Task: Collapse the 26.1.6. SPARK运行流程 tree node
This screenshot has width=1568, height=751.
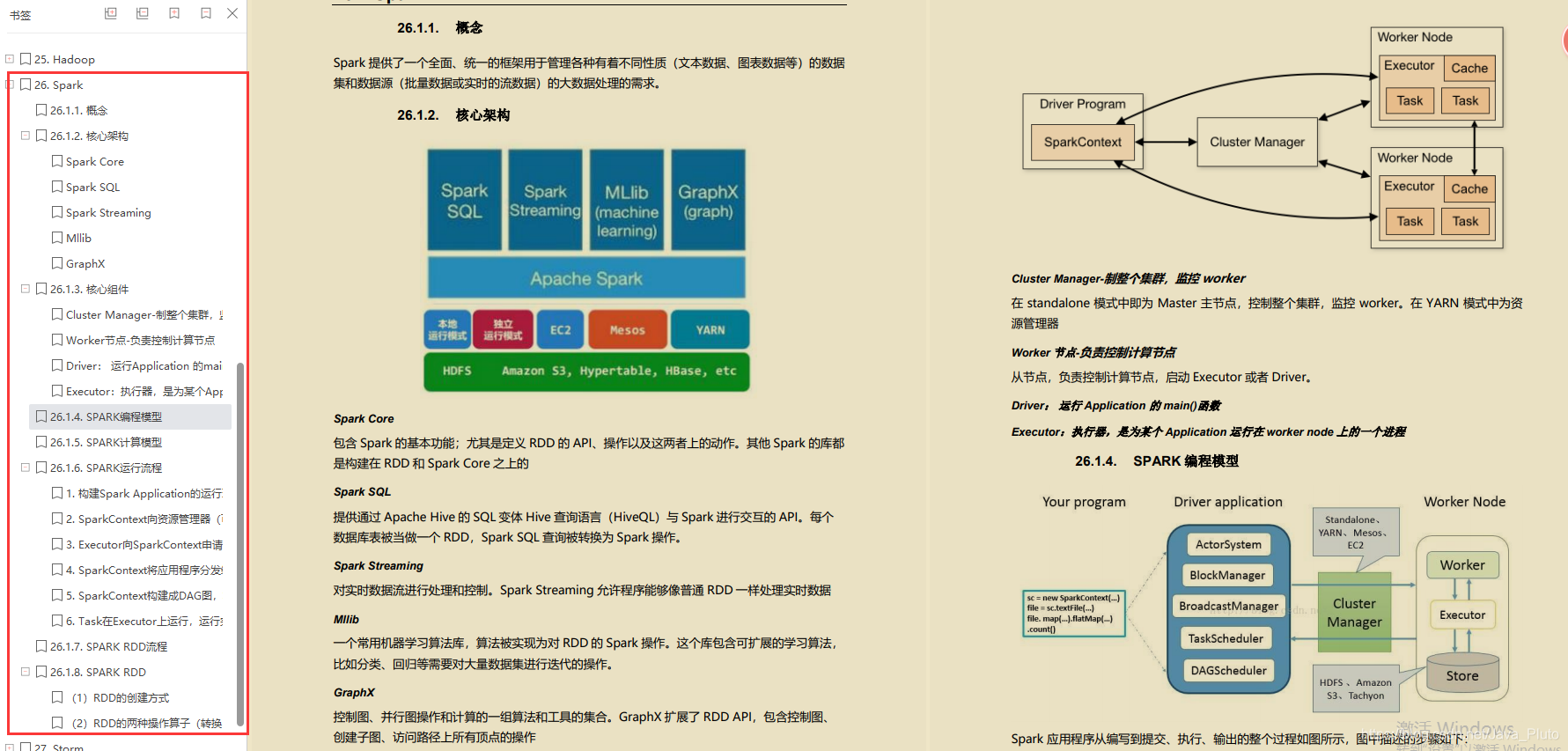Action: pos(26,468)
